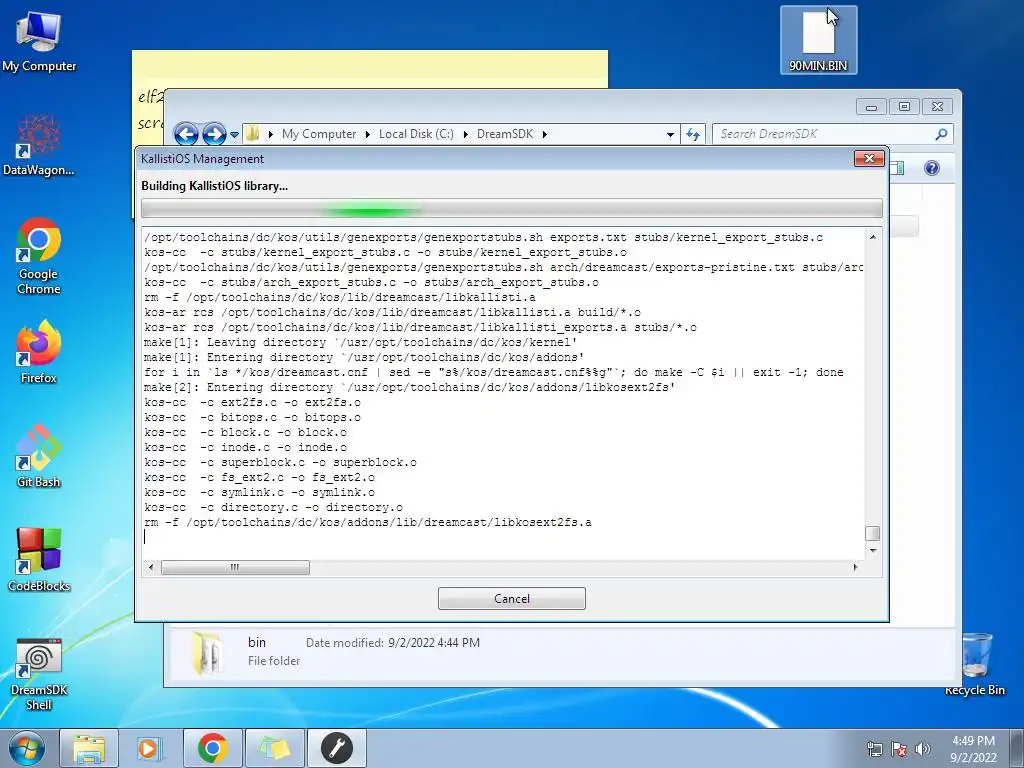
Task: Click up arrow of log vertical scrollbar
Action: (872, 236)
